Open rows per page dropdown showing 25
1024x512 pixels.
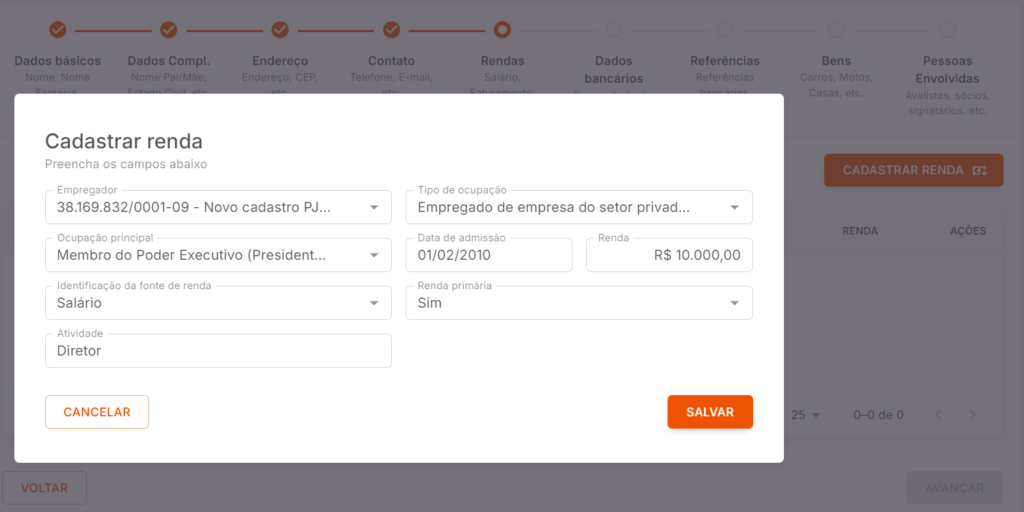(805, 415)
